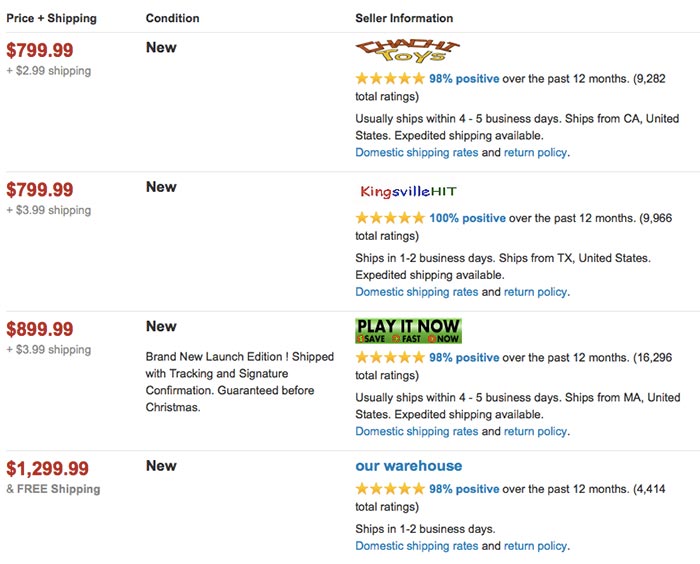The height and width of the screenshot is (564, 700).
Task: Click the star rating for Play It Now
Action: [390, 357]
